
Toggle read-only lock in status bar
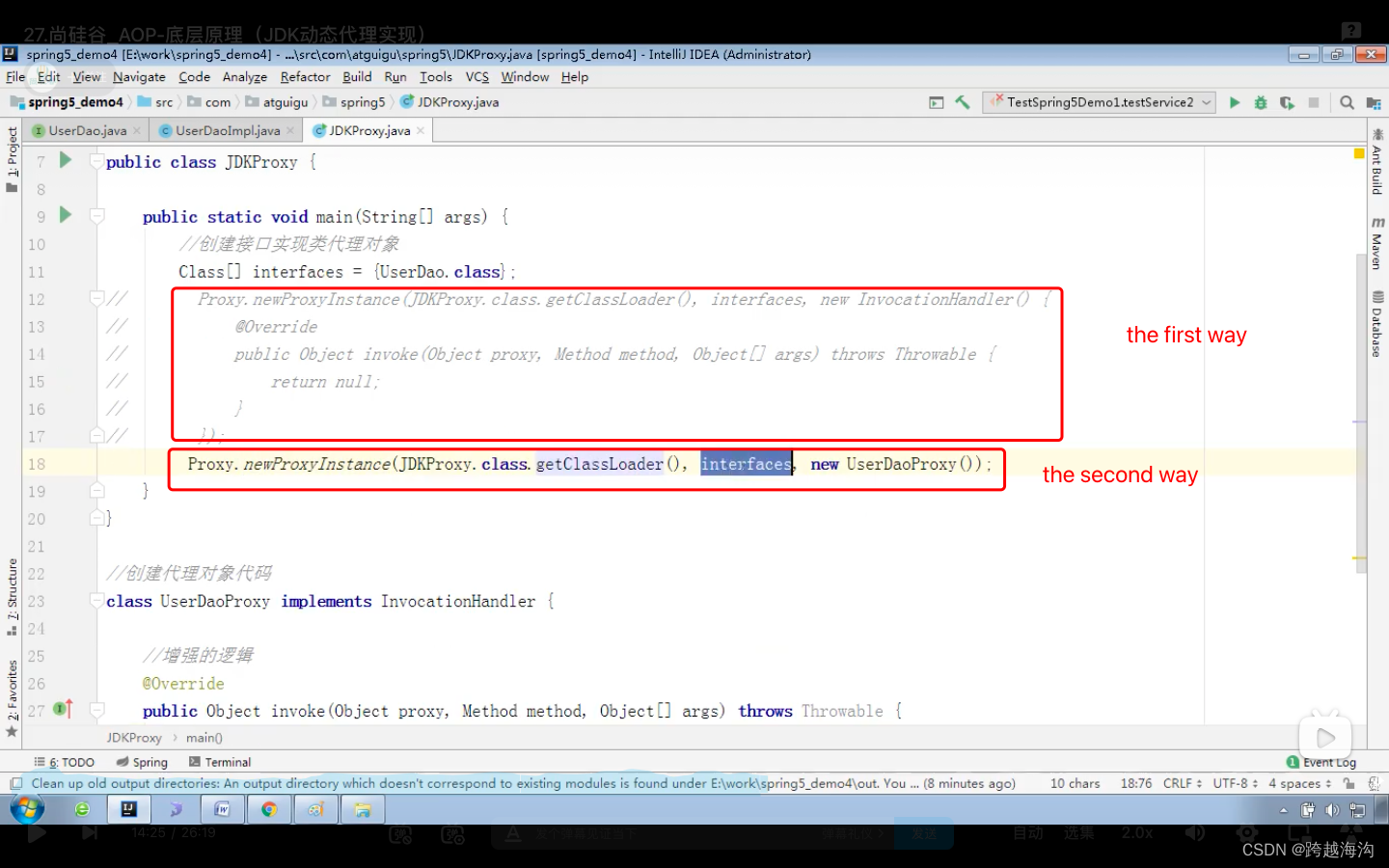[1349, 783]
